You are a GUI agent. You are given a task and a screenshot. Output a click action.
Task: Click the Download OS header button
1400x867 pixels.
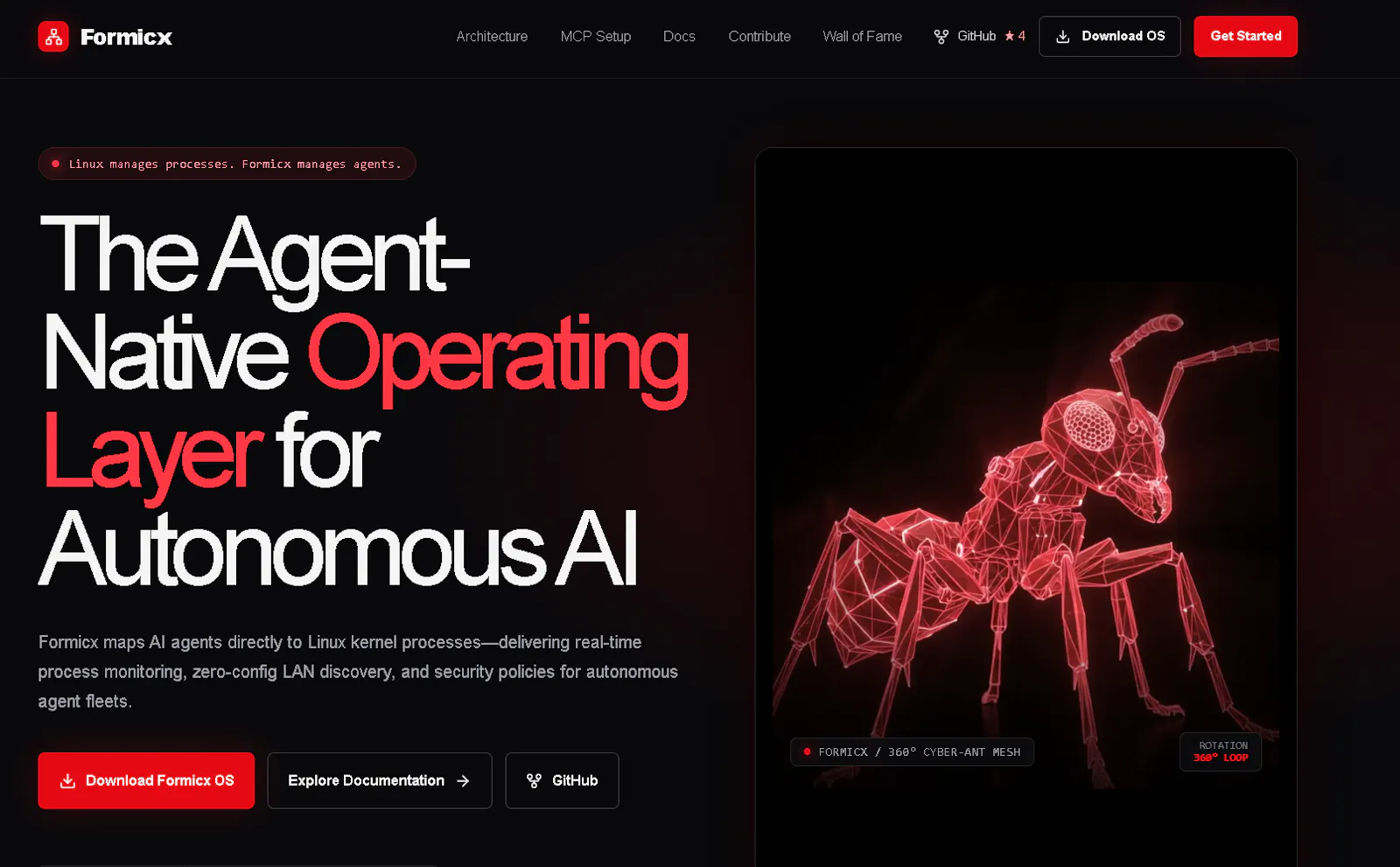[1109, 37]
